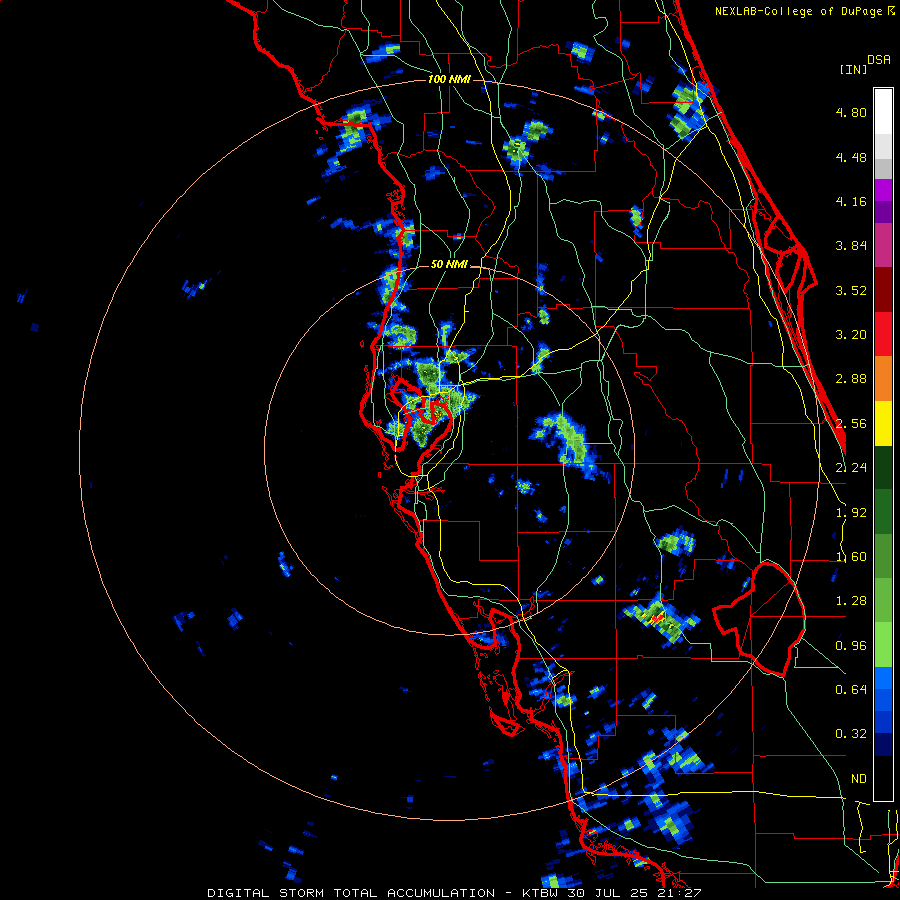
Task: Pick the white swatch at the legend top
Action: pyautogui.click(x=883, y=111)
